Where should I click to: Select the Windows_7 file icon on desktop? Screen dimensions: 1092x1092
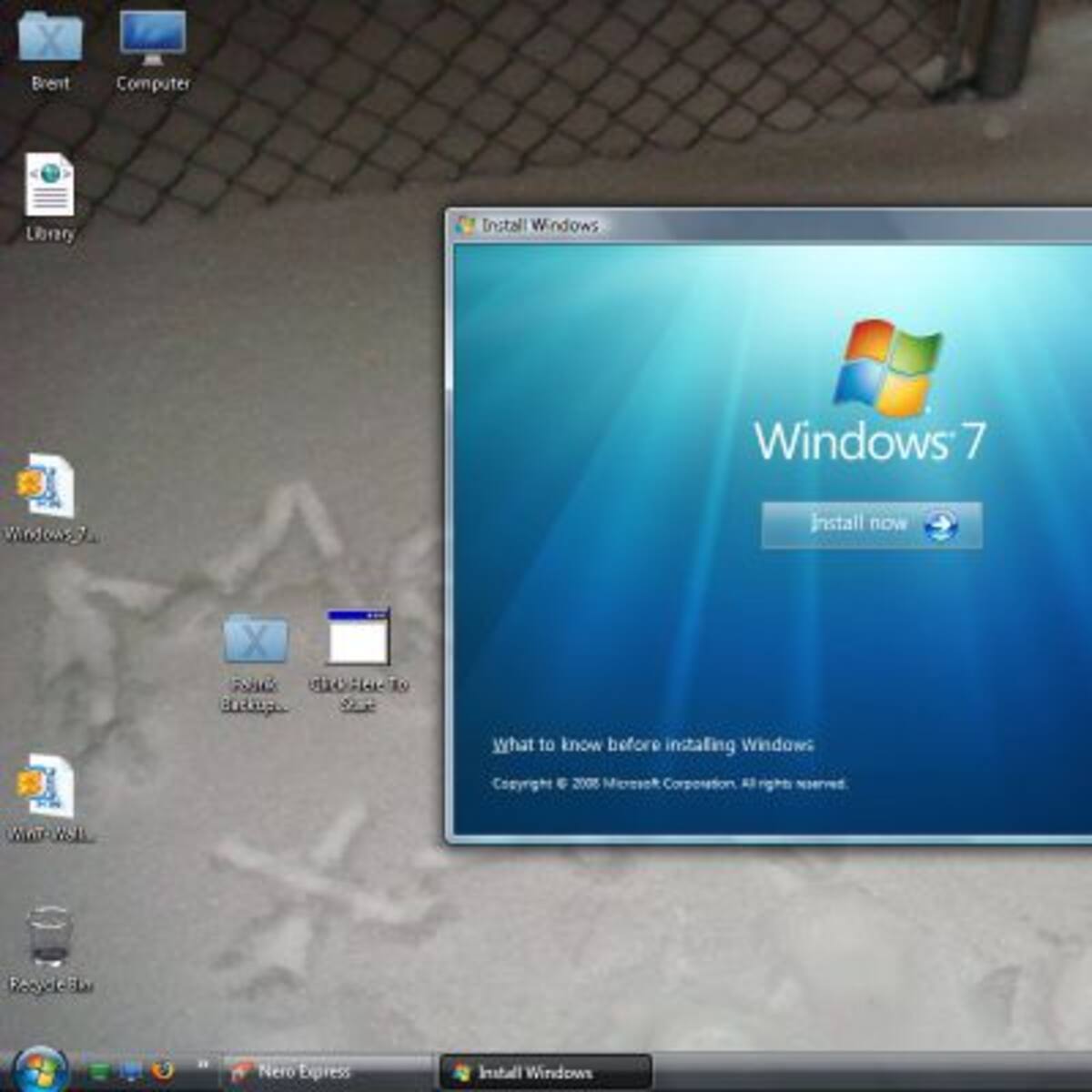click(47, 490)
